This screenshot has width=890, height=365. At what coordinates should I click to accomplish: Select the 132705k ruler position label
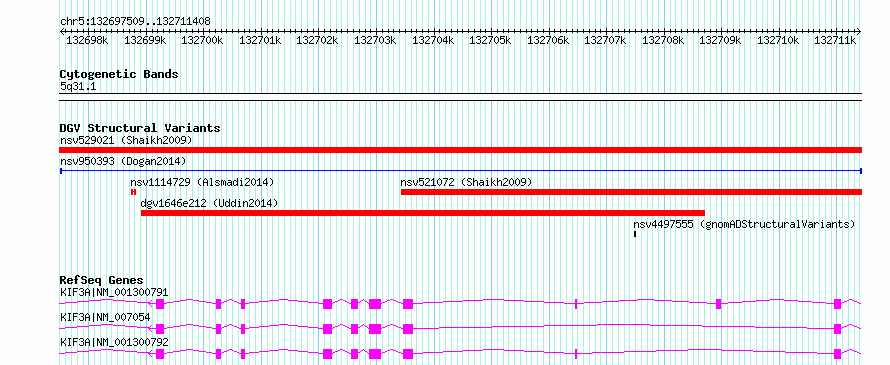click(x=490, y=40)
